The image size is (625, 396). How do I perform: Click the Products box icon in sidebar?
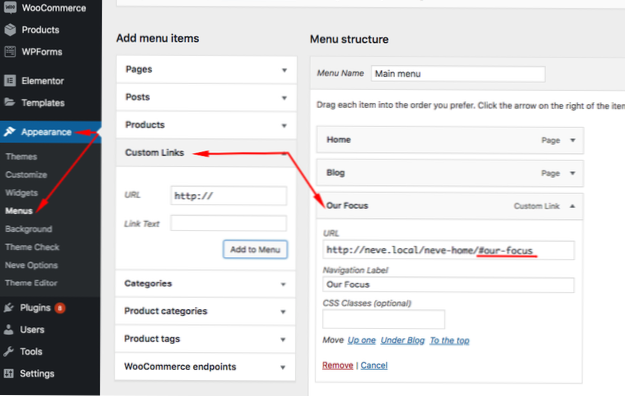(10, 30)
